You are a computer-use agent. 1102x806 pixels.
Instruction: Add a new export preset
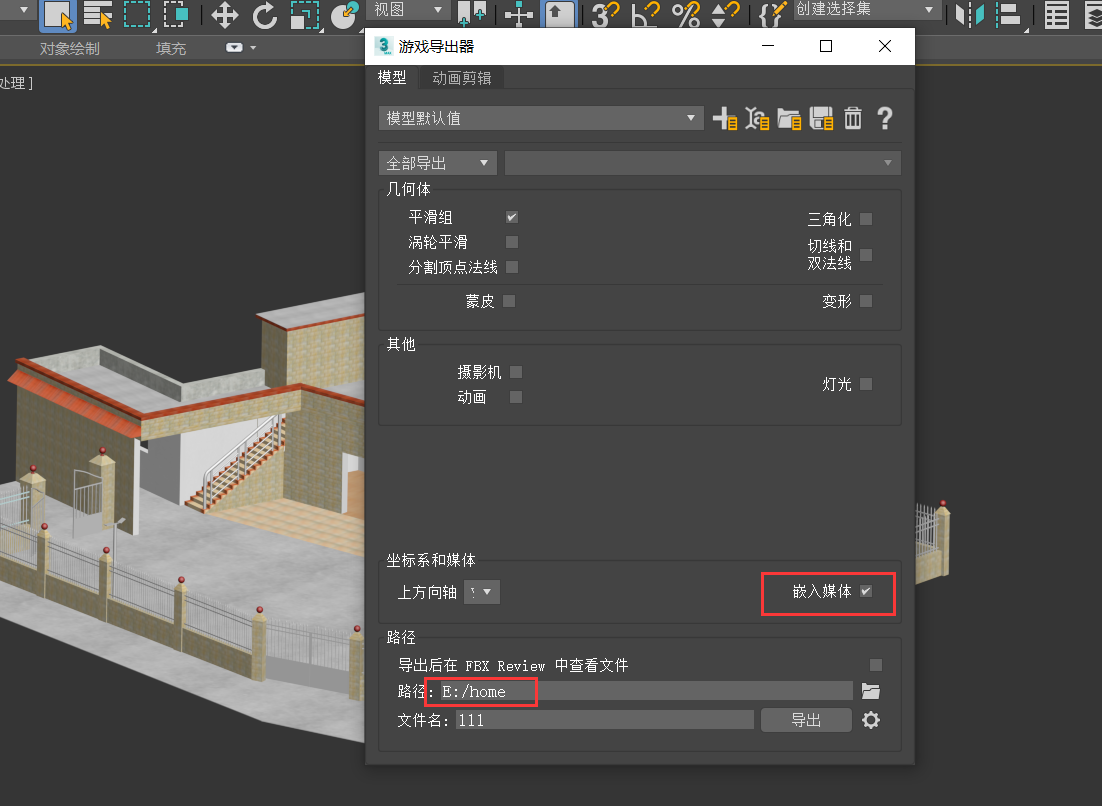point(724,118)
